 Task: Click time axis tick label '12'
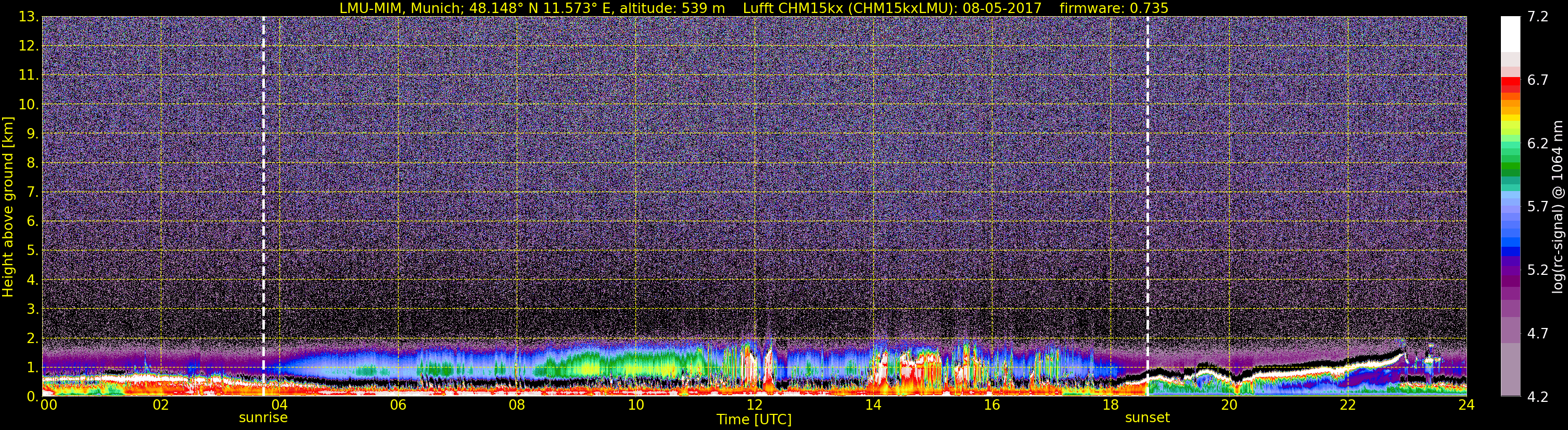click(754, 405)
